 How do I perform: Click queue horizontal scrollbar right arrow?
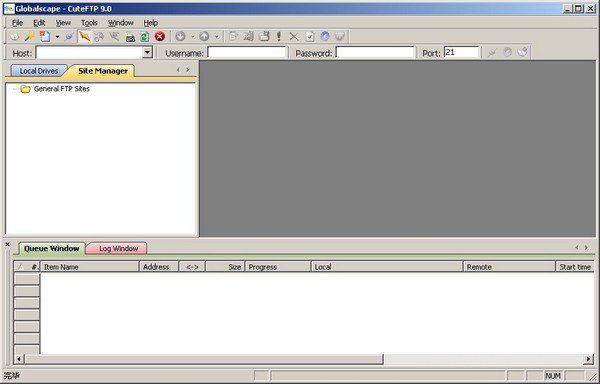[x=589, y=359]
